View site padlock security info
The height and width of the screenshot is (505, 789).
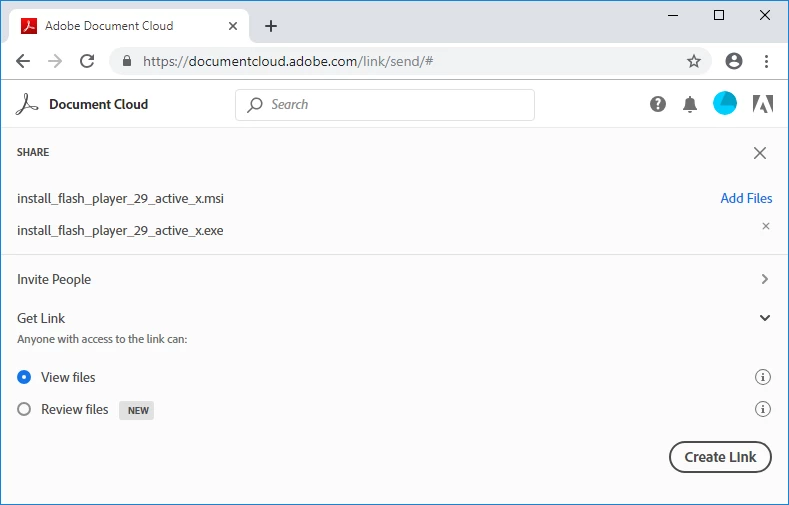127,61
